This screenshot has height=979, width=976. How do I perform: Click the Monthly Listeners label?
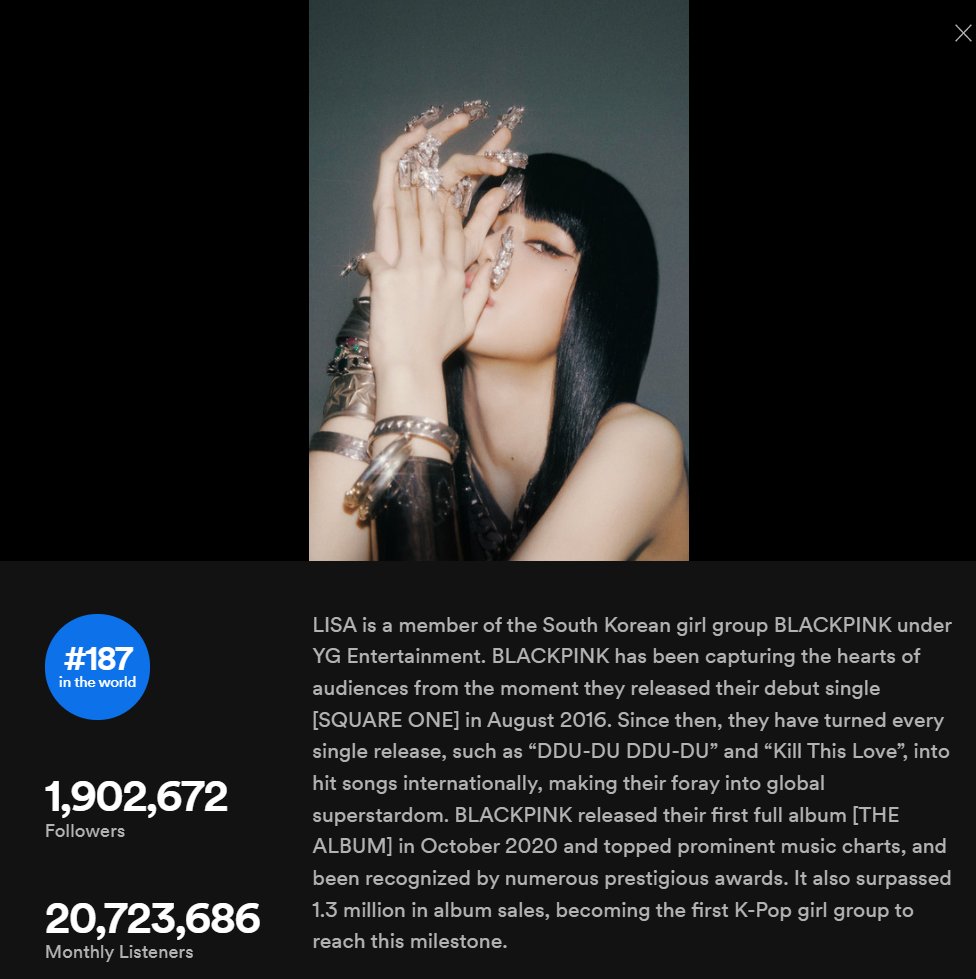click(x=119, y=952)
